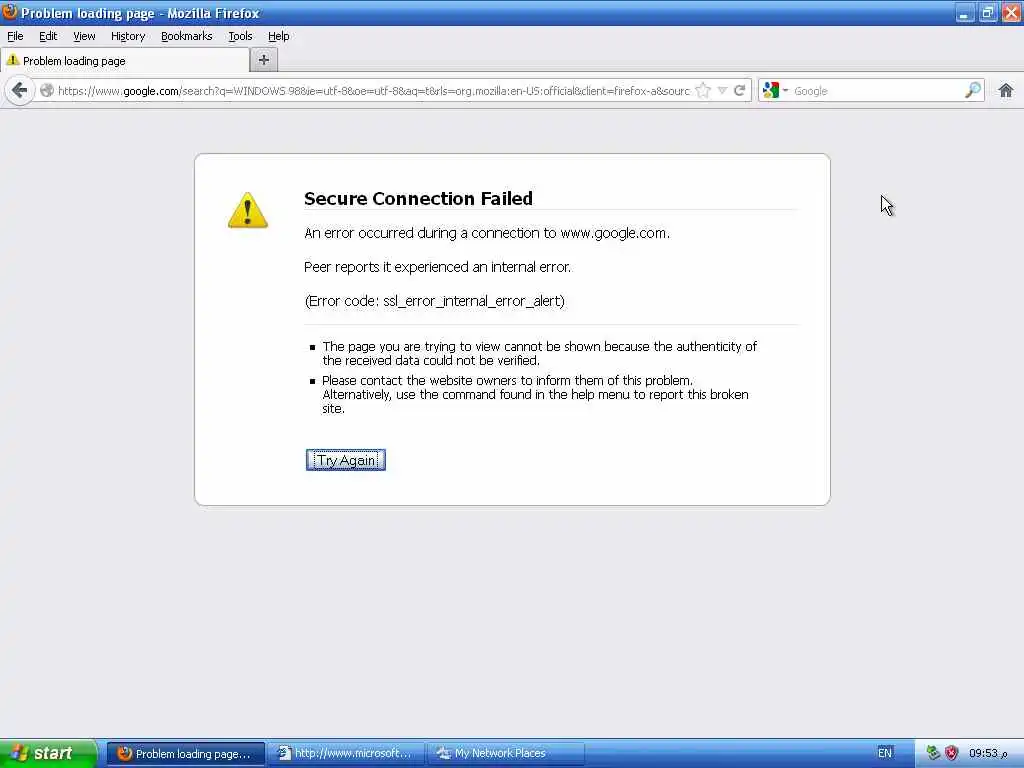Screen dimensions: 1024x768
Task: Switch to Firefox Problem loading page taskbar button
Action: point(185,754)
